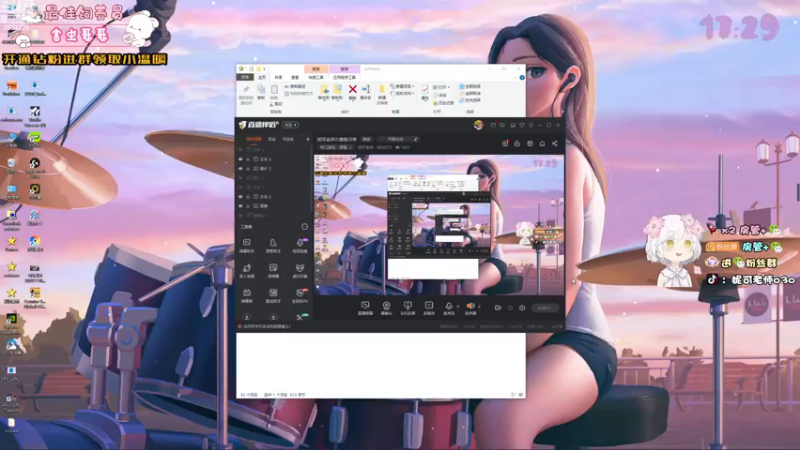Click the Paste icon in Explorer ribbon
The height and width of the screenshot is (450, 800).
(274, 90)
